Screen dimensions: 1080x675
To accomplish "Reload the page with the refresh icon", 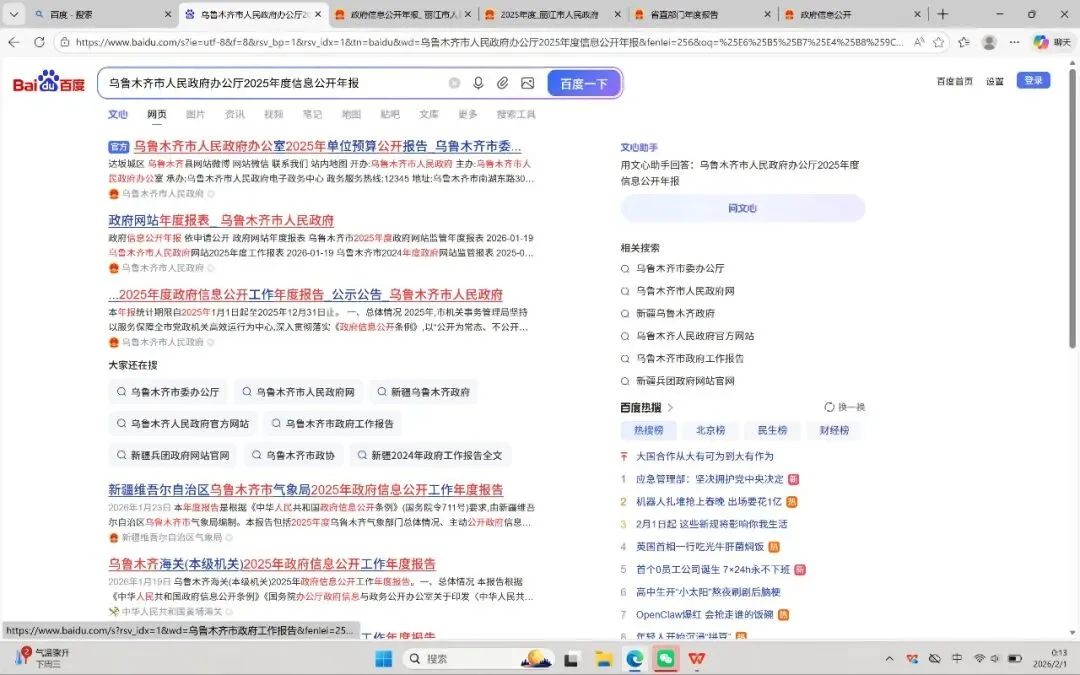I will pos(39,42).
